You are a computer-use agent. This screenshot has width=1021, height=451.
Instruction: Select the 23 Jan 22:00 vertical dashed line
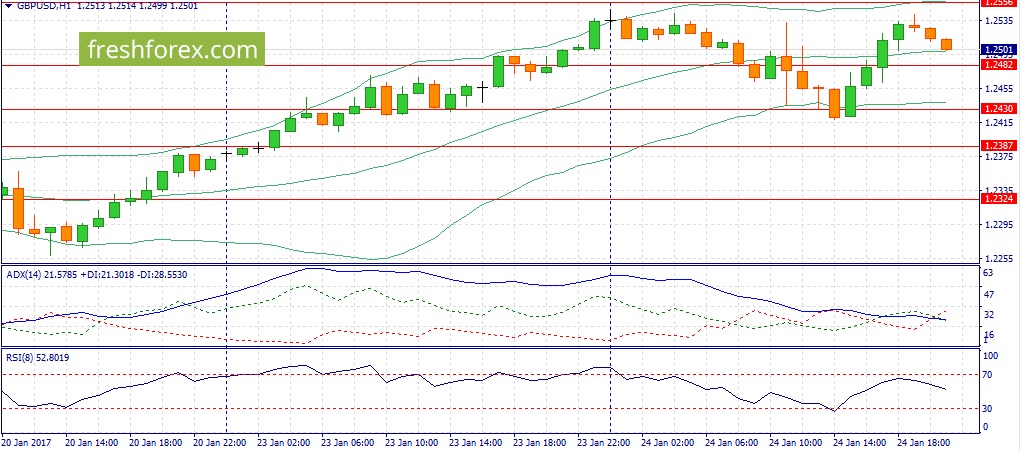610,221
